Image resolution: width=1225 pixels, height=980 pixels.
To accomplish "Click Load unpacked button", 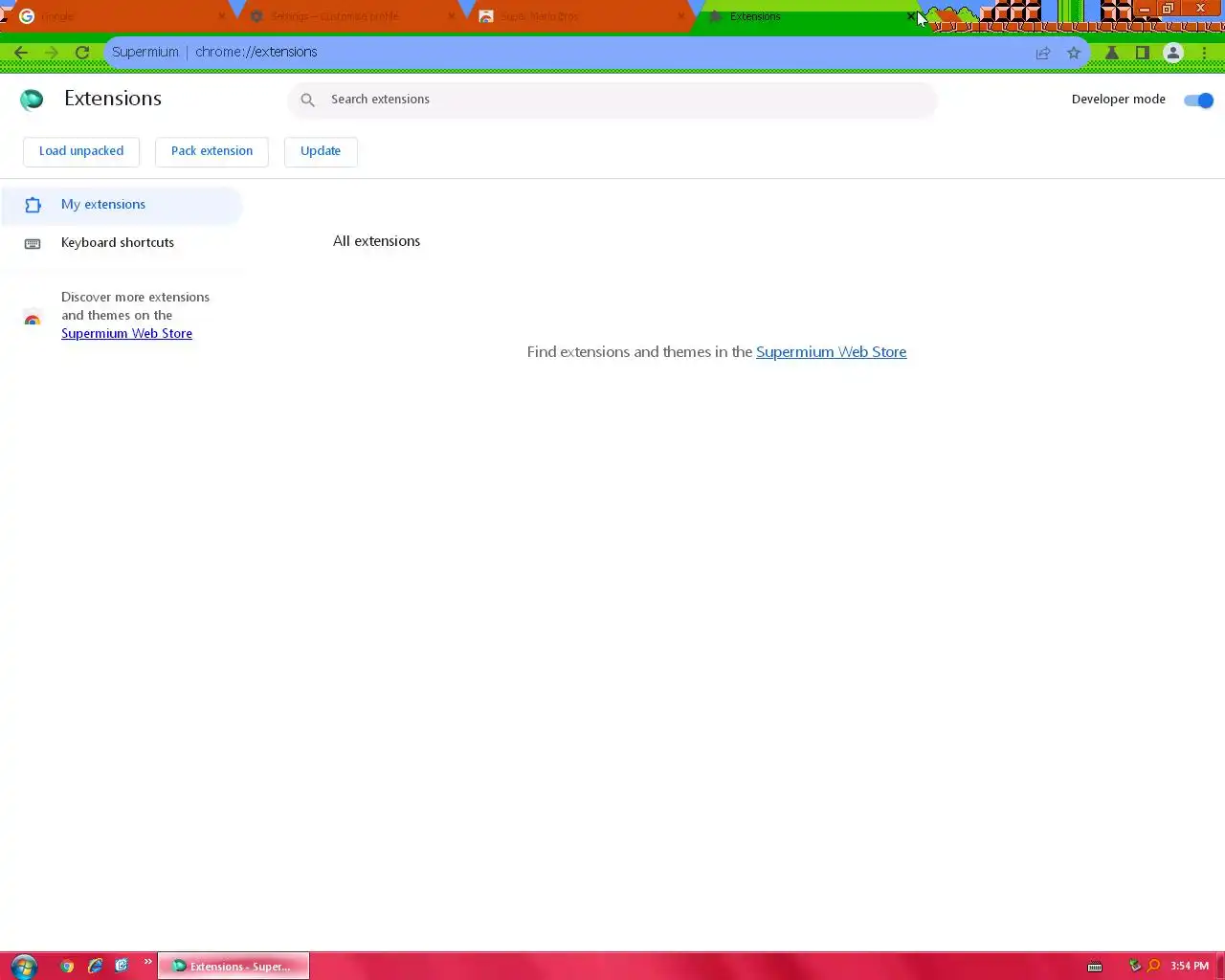I will tap(81, 151).
